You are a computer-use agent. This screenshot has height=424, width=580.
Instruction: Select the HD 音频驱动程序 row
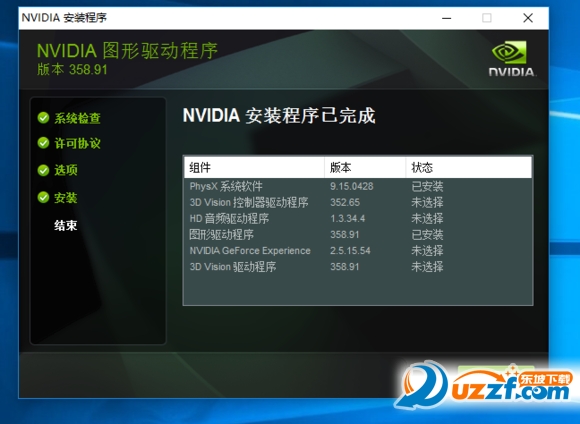tap(358, 218)
